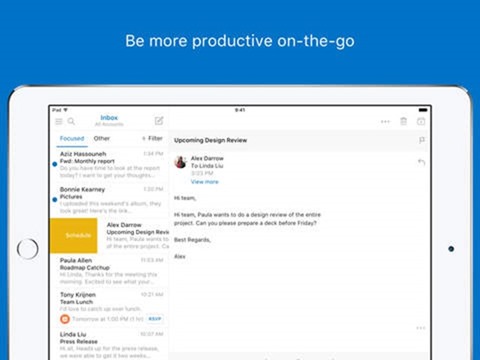Open Paula Allen Roadmap Catchup email
The height and width of the screenshot is (360, 480).
point(109,271)
